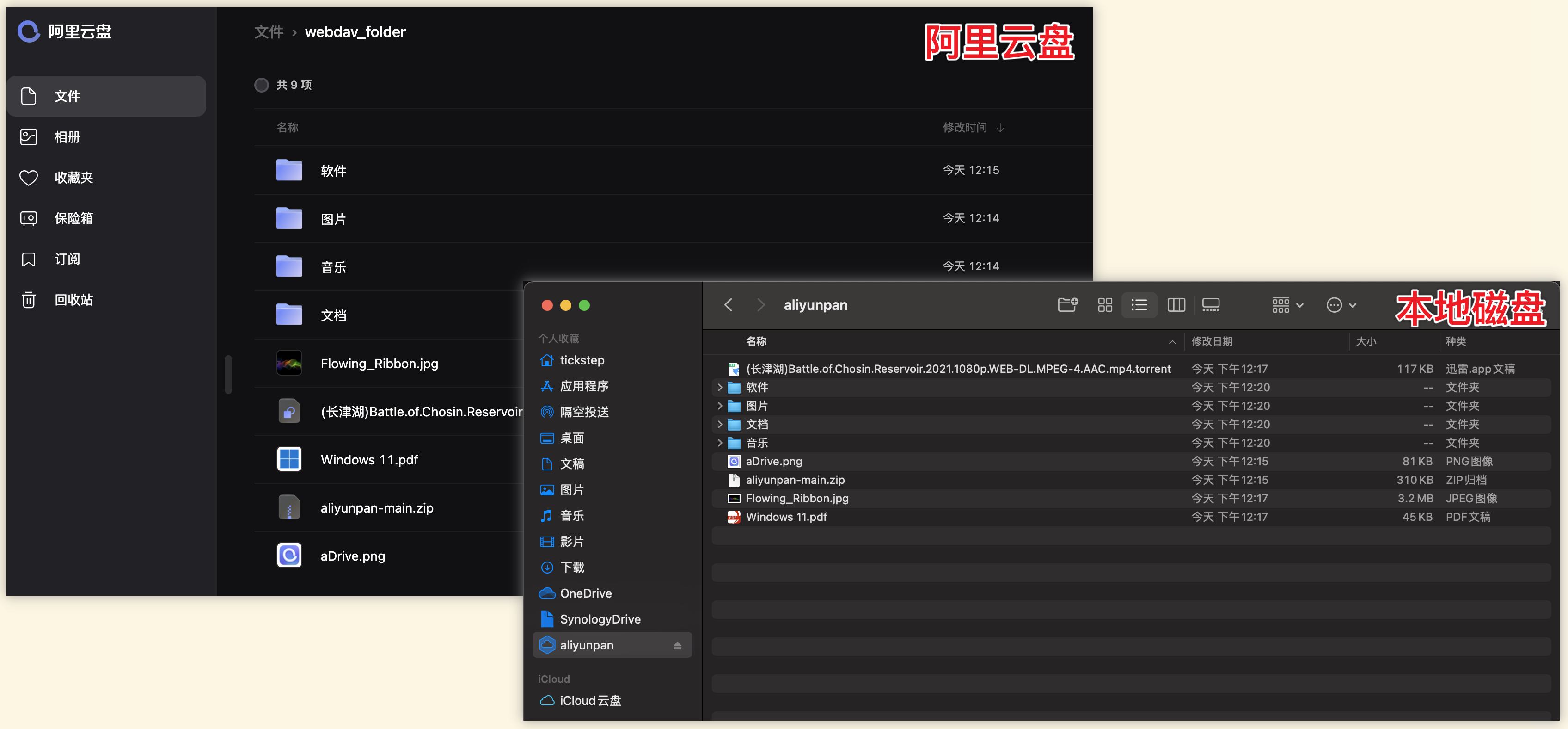Click the new folder toolbar icon
The image size is (1568, 729).
[1068, 304]
